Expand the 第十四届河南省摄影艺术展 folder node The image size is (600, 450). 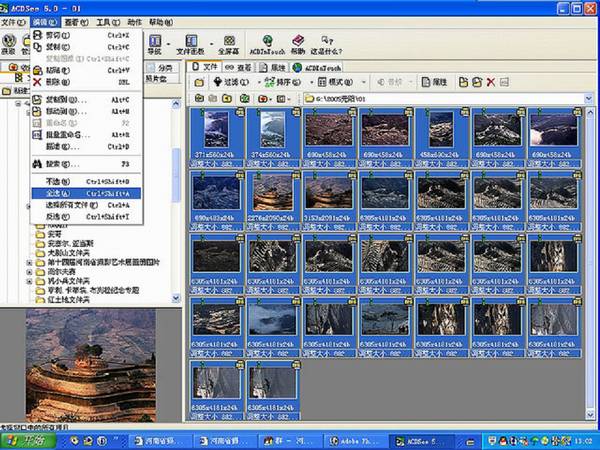[29, 262]
